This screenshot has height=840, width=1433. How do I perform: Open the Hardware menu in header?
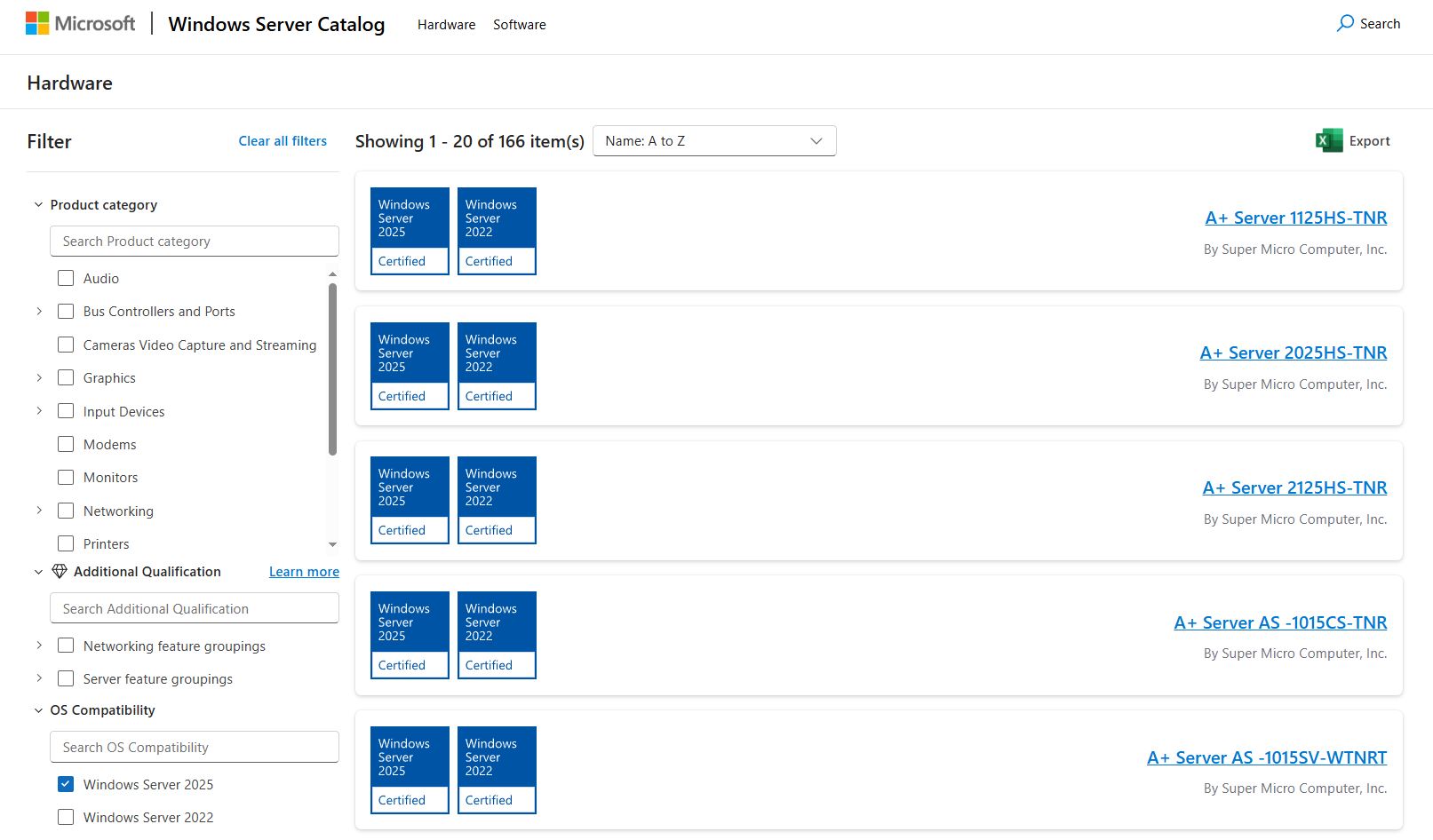tap(446, 25)
